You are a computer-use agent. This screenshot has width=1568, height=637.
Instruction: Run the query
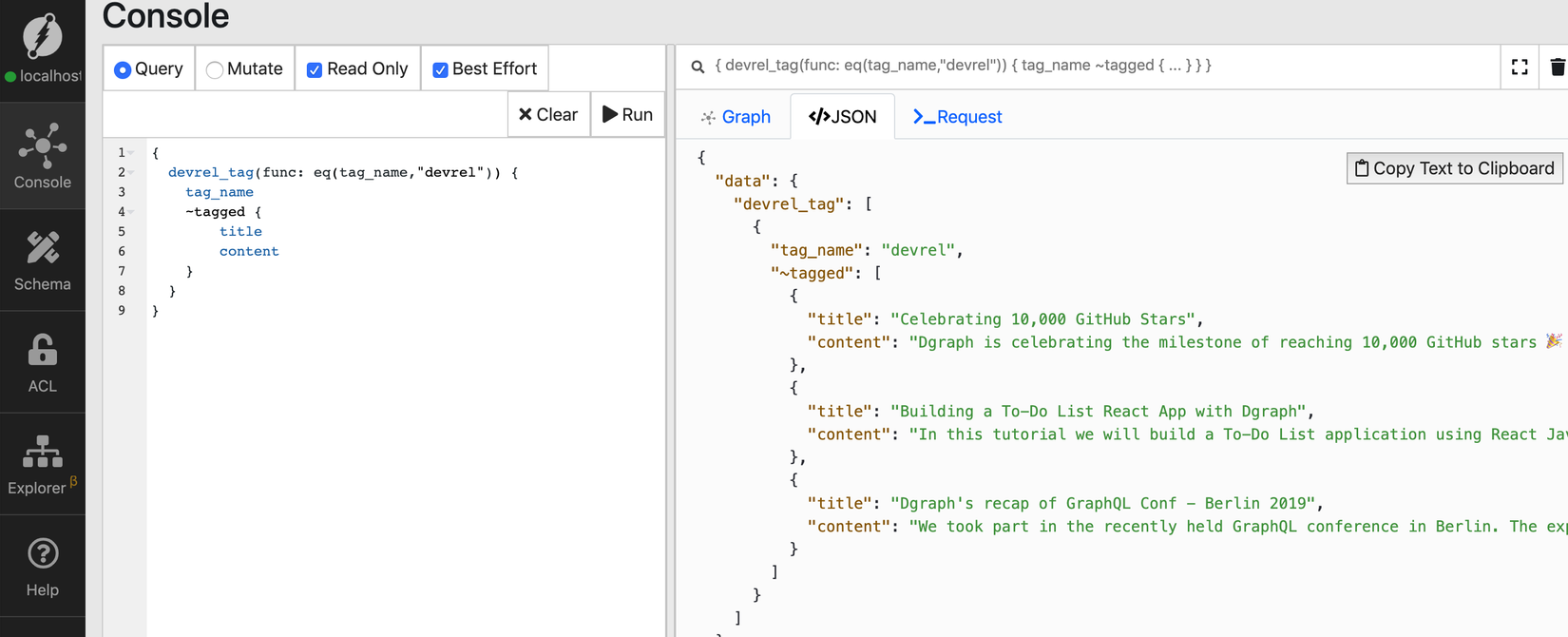pos(627,114)
